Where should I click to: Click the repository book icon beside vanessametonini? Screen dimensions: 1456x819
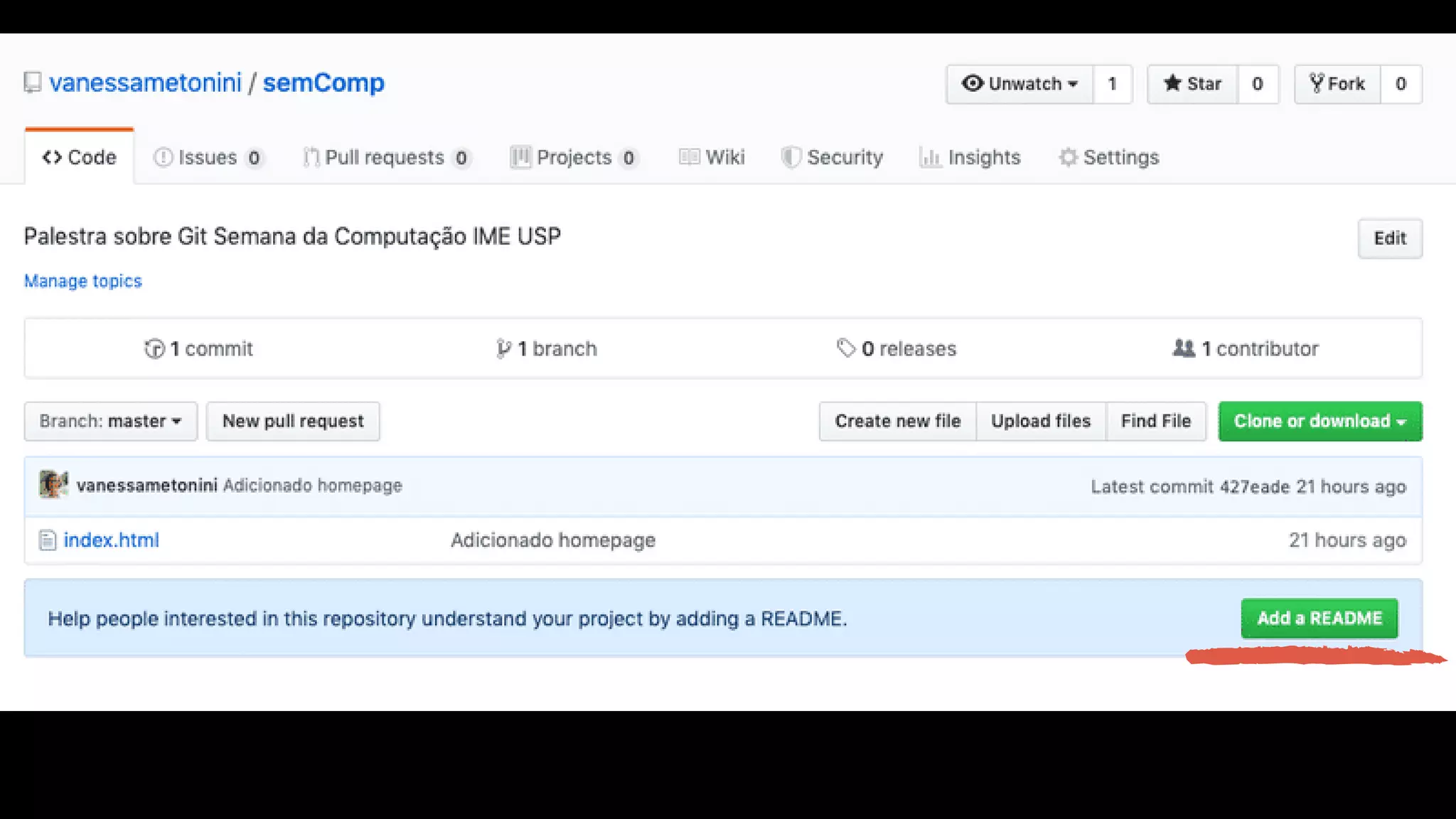click(x=33, y=83)
